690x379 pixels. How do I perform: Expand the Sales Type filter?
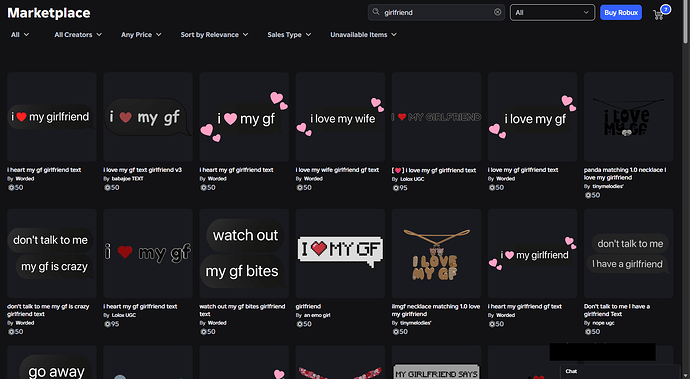pyautogui.click(x=289, y=34)
